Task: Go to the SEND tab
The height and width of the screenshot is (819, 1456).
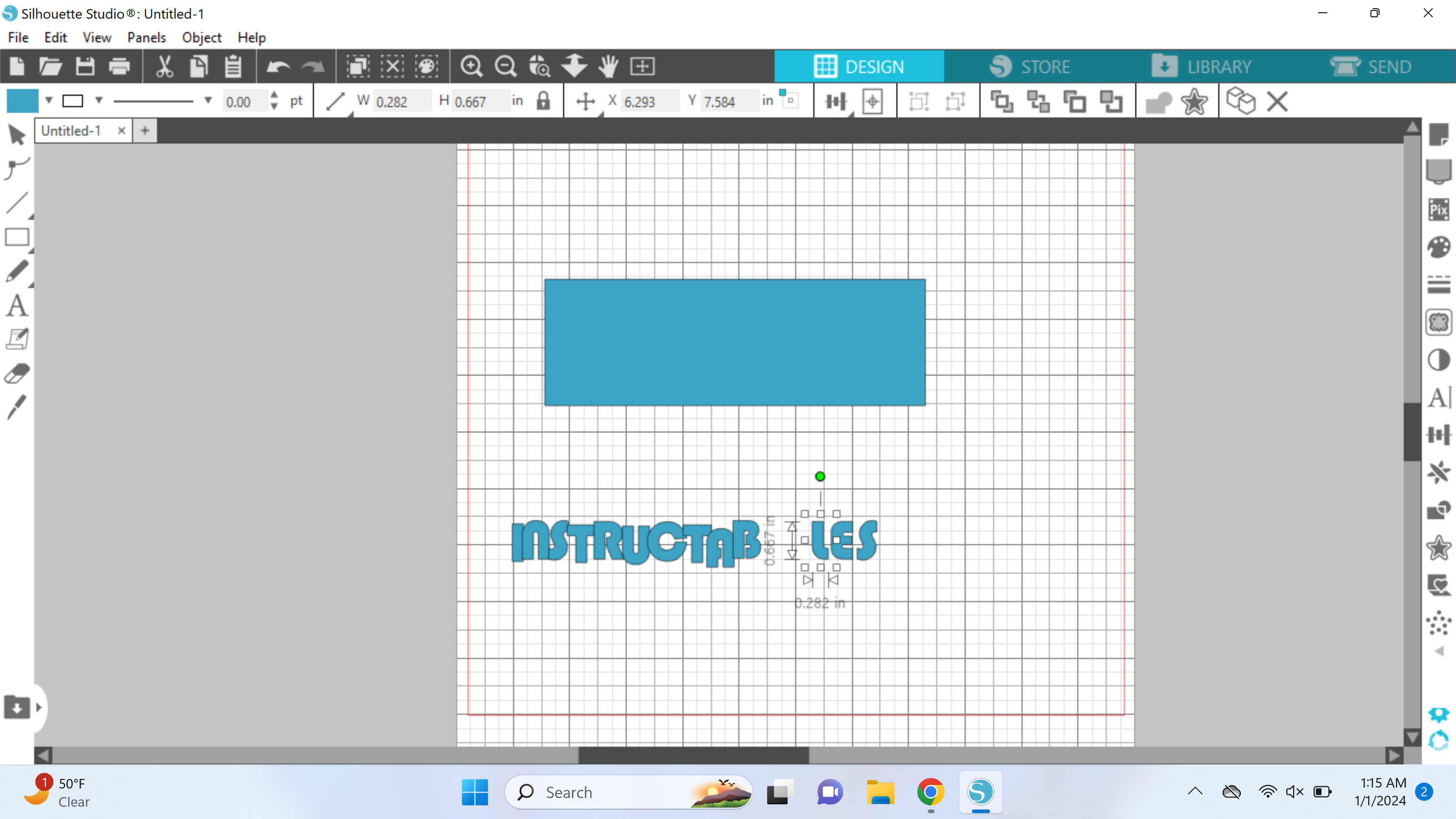Action: click(1370, 67)
